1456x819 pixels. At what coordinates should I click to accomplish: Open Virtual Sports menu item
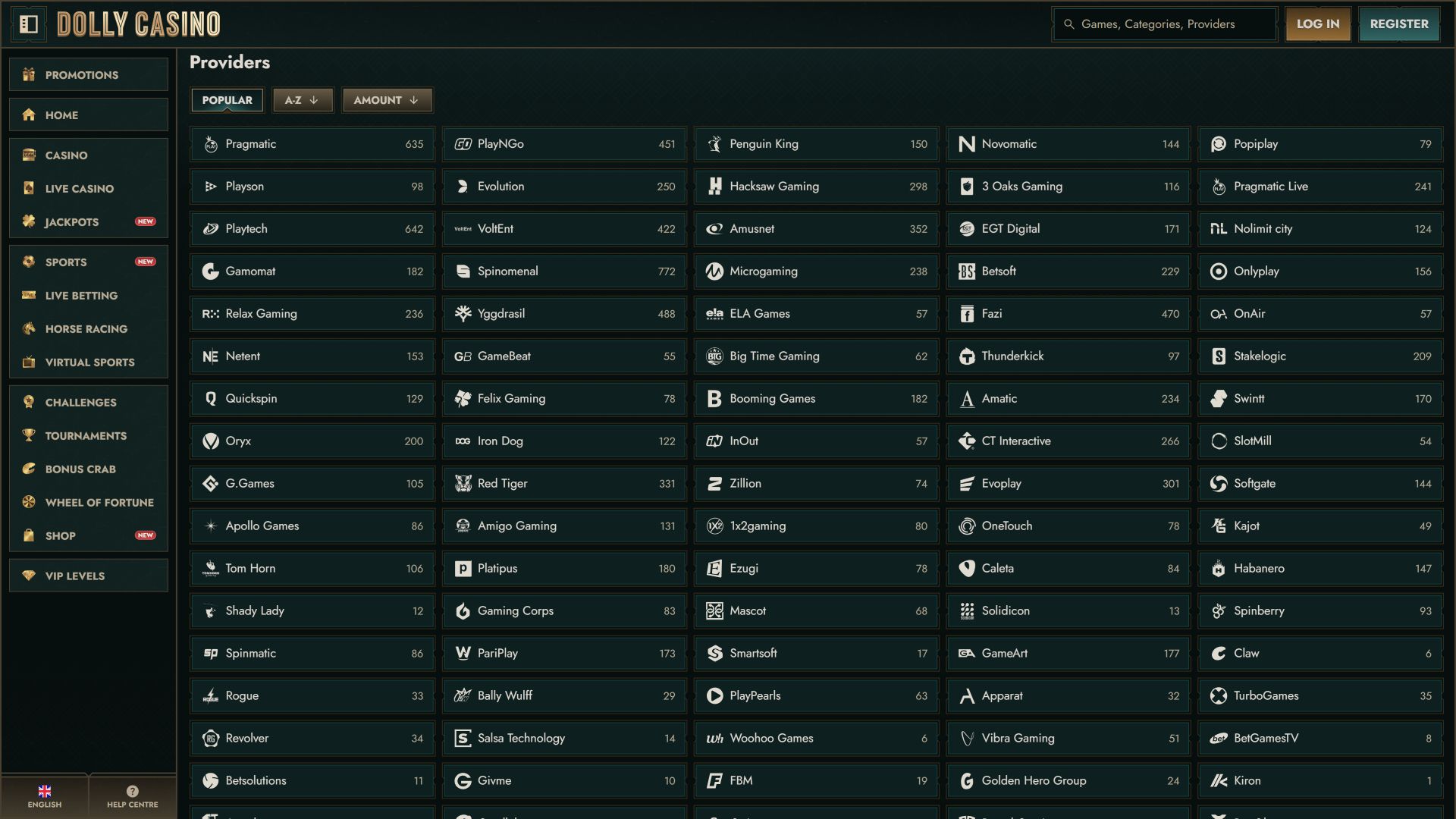pos(89,362)
